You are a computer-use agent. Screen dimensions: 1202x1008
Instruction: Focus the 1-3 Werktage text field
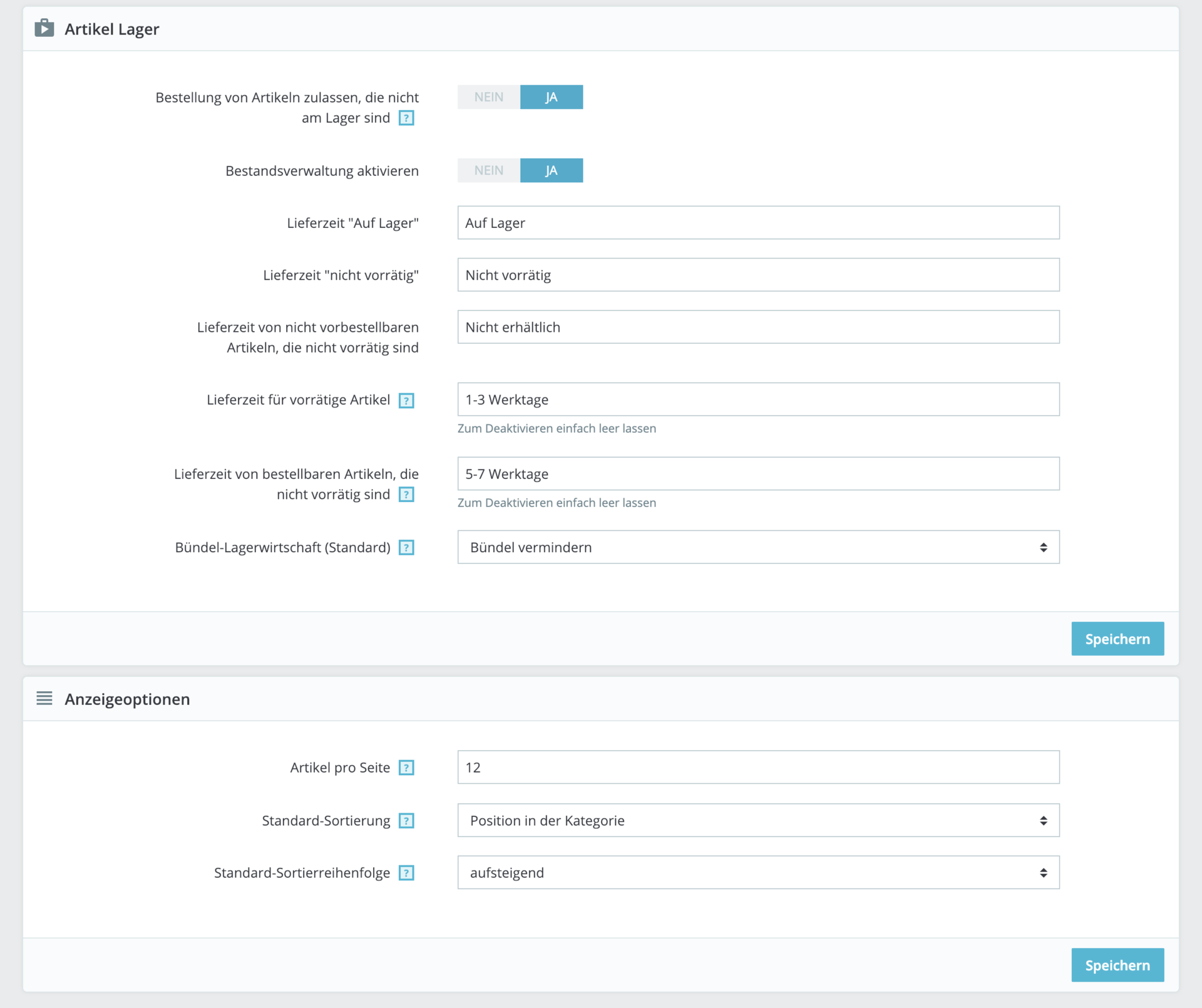(x=758, y=399)
